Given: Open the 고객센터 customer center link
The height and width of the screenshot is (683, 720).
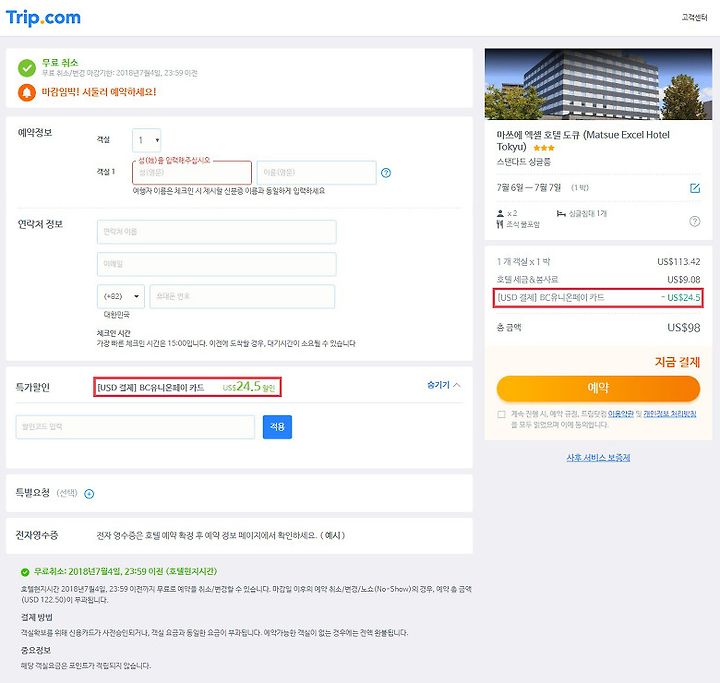Looking at the screenshot, I should point(694,17).
